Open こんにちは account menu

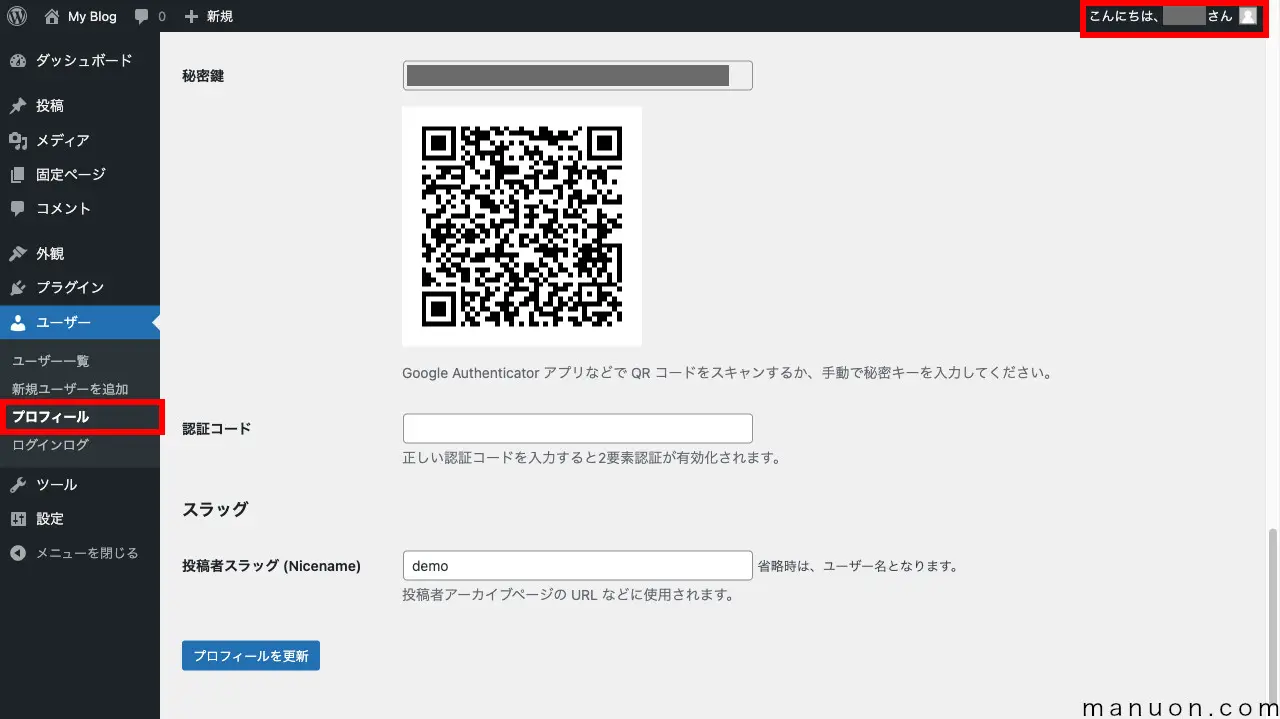pos(1172,16)
